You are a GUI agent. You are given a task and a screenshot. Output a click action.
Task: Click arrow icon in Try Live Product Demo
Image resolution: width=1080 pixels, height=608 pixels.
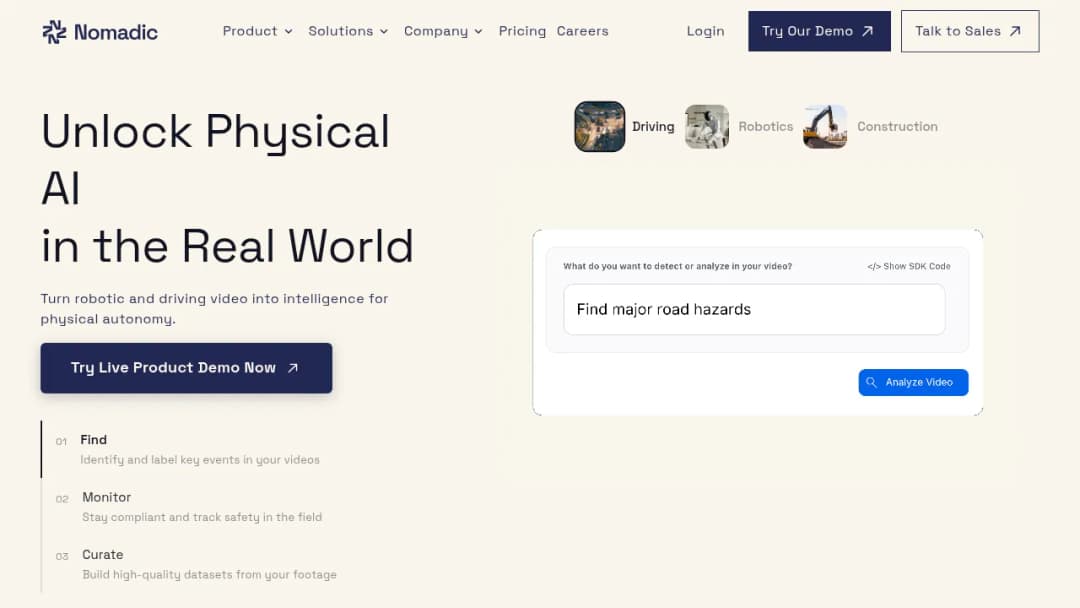[x=293, y=368]
